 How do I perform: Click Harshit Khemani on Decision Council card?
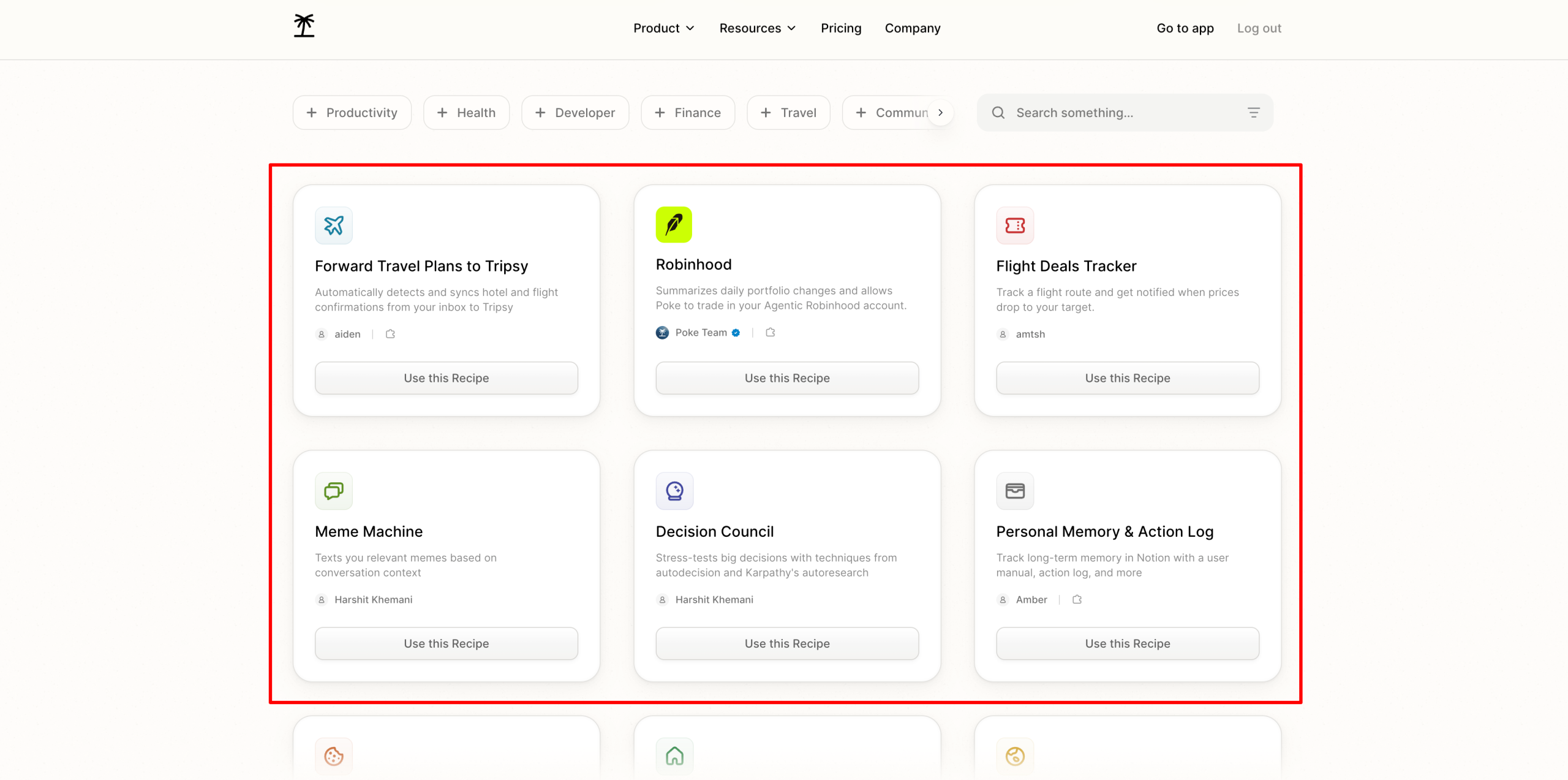(714, 599)
